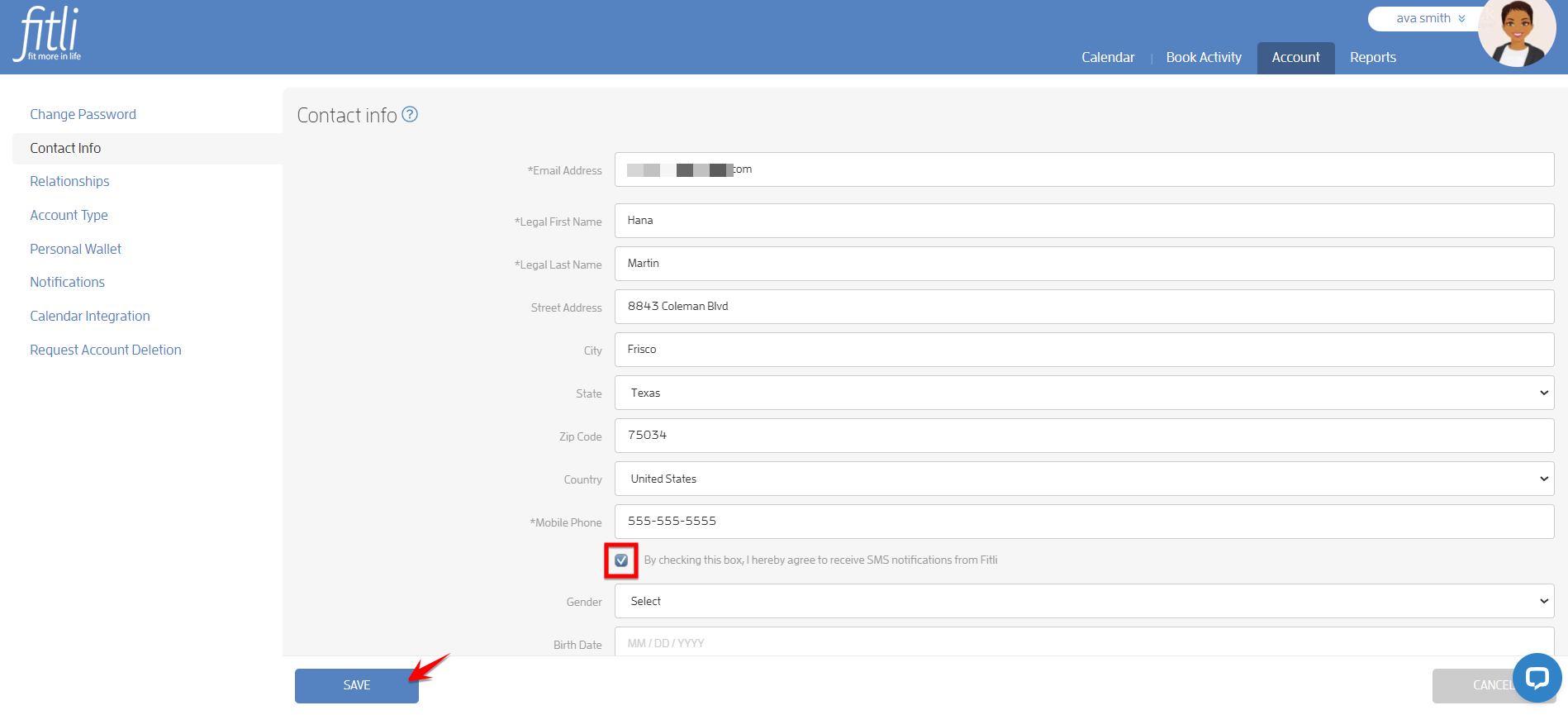
Task: Open the Book Activity tab
Action: tap(1204, 57)
